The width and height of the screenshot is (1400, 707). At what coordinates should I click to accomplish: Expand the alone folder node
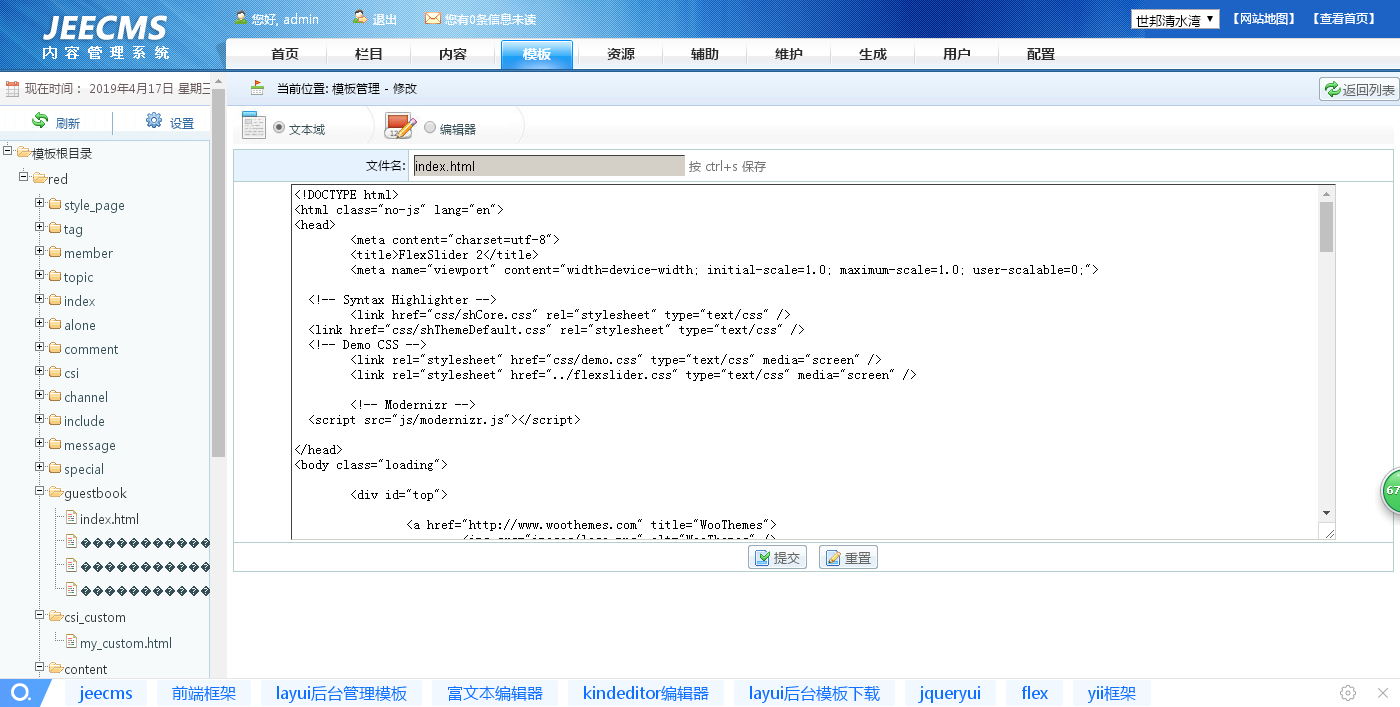click(40, 324)
